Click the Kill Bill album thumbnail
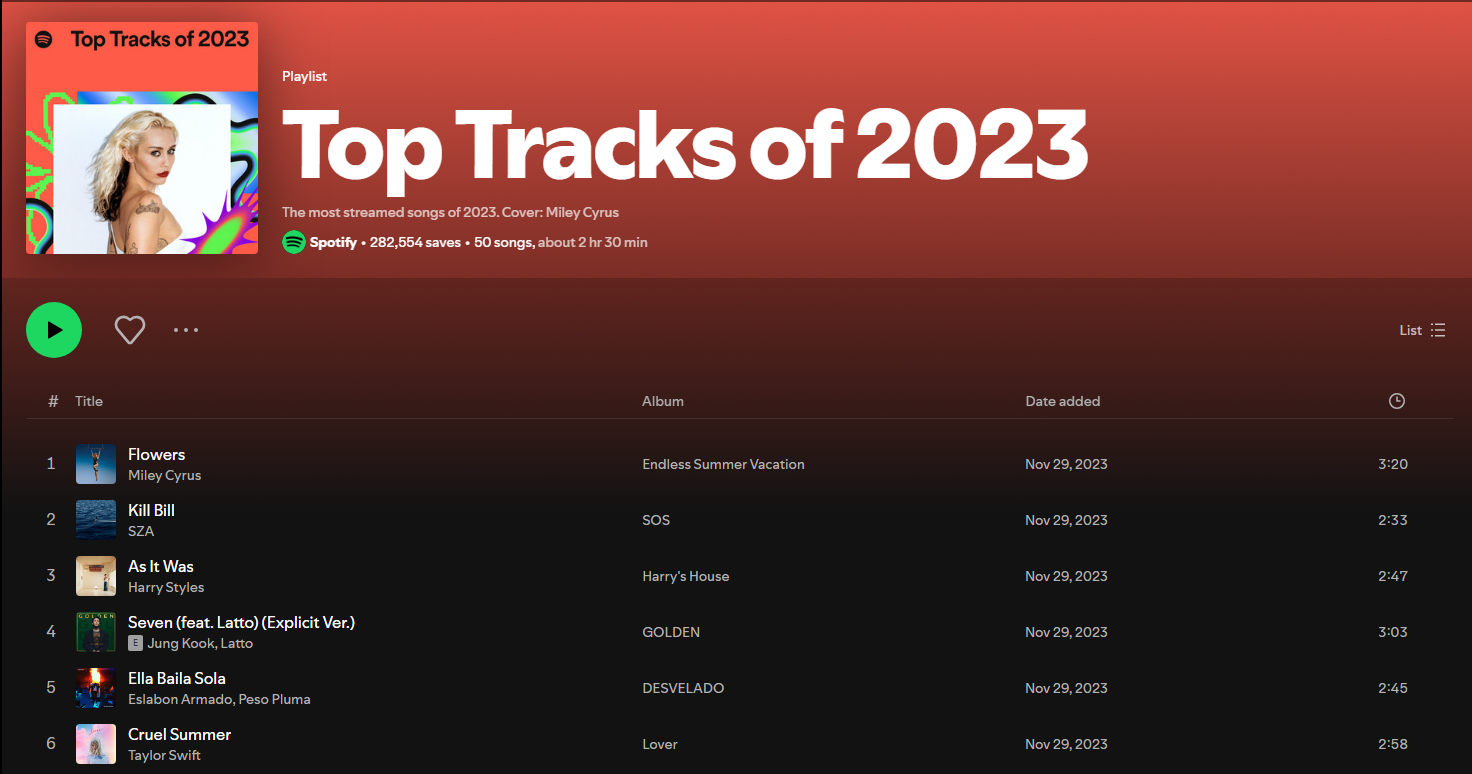 (x=96, y=520)
